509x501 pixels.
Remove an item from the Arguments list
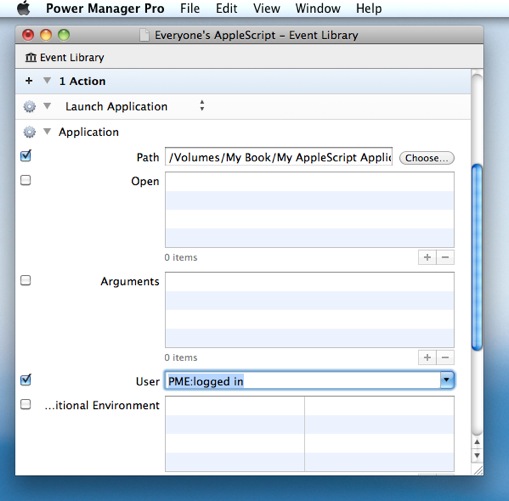[445, 357]
